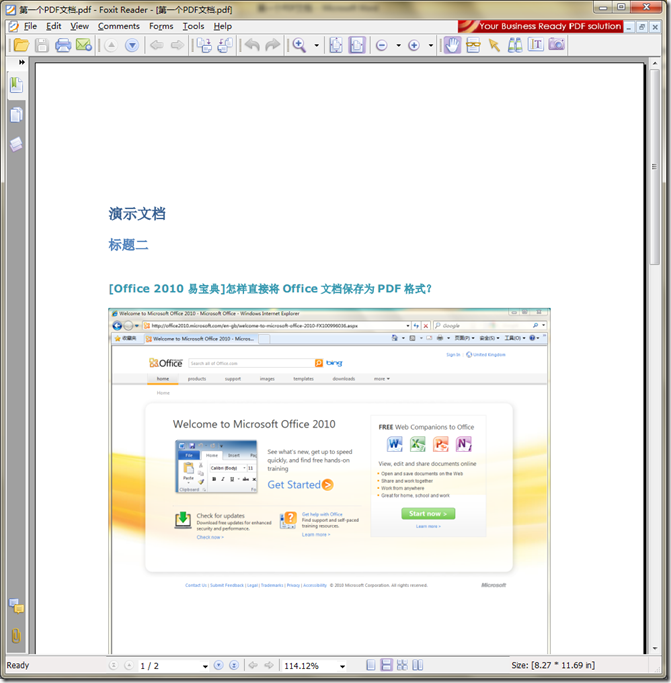Print the document using the printer icon
The image size is (671, 683).
63,45
